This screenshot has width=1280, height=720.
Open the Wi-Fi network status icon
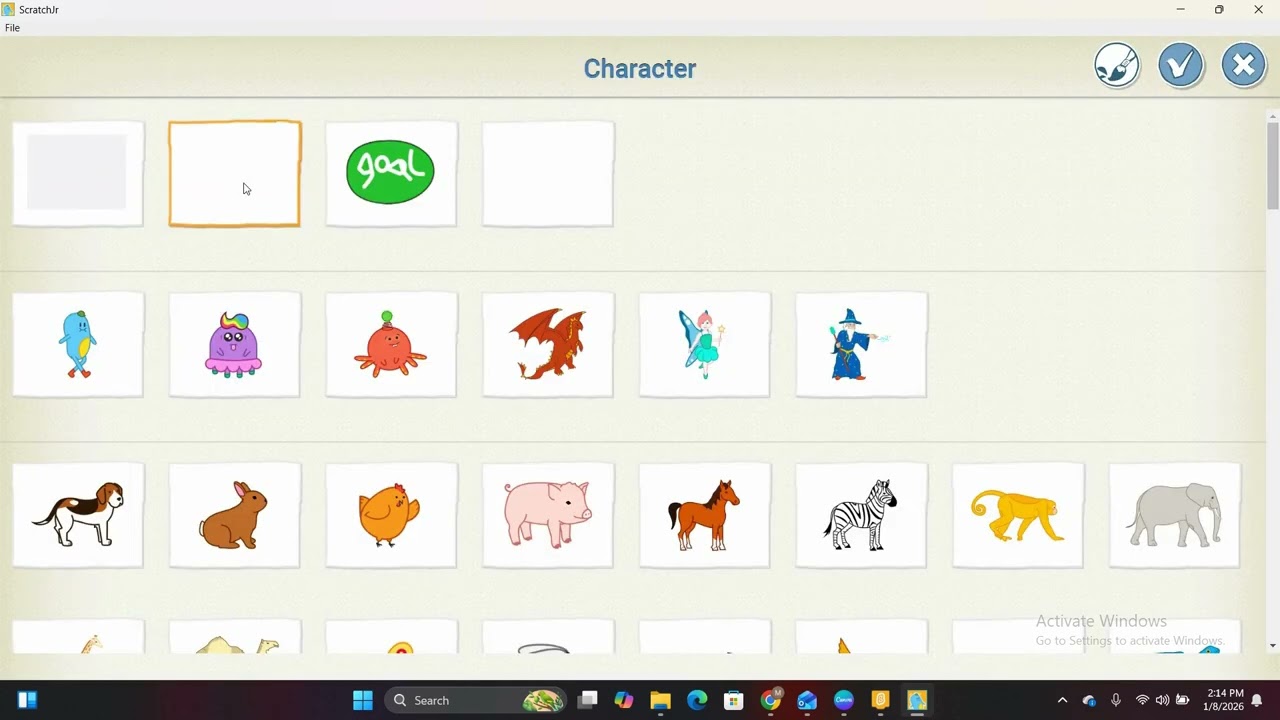[x=1142, y=700]
